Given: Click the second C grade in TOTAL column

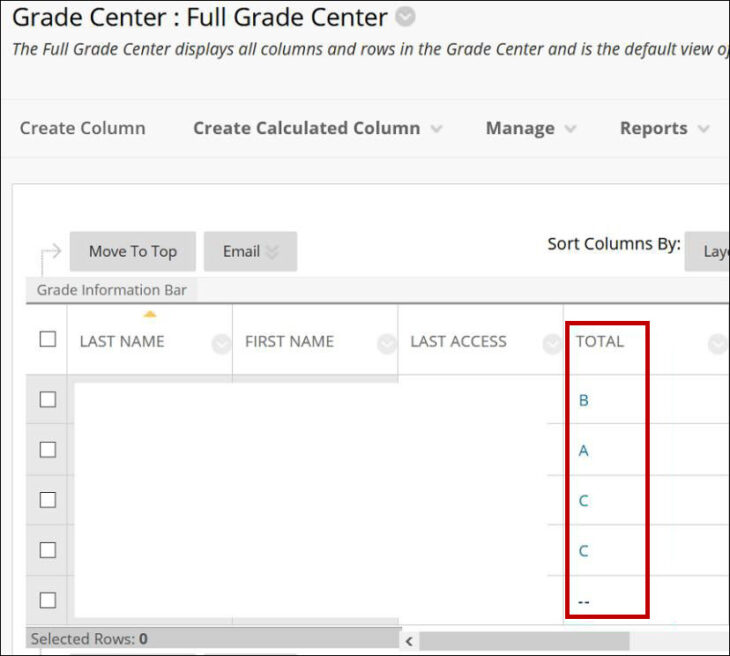Looking at the screenshot, I should [583, 551].
